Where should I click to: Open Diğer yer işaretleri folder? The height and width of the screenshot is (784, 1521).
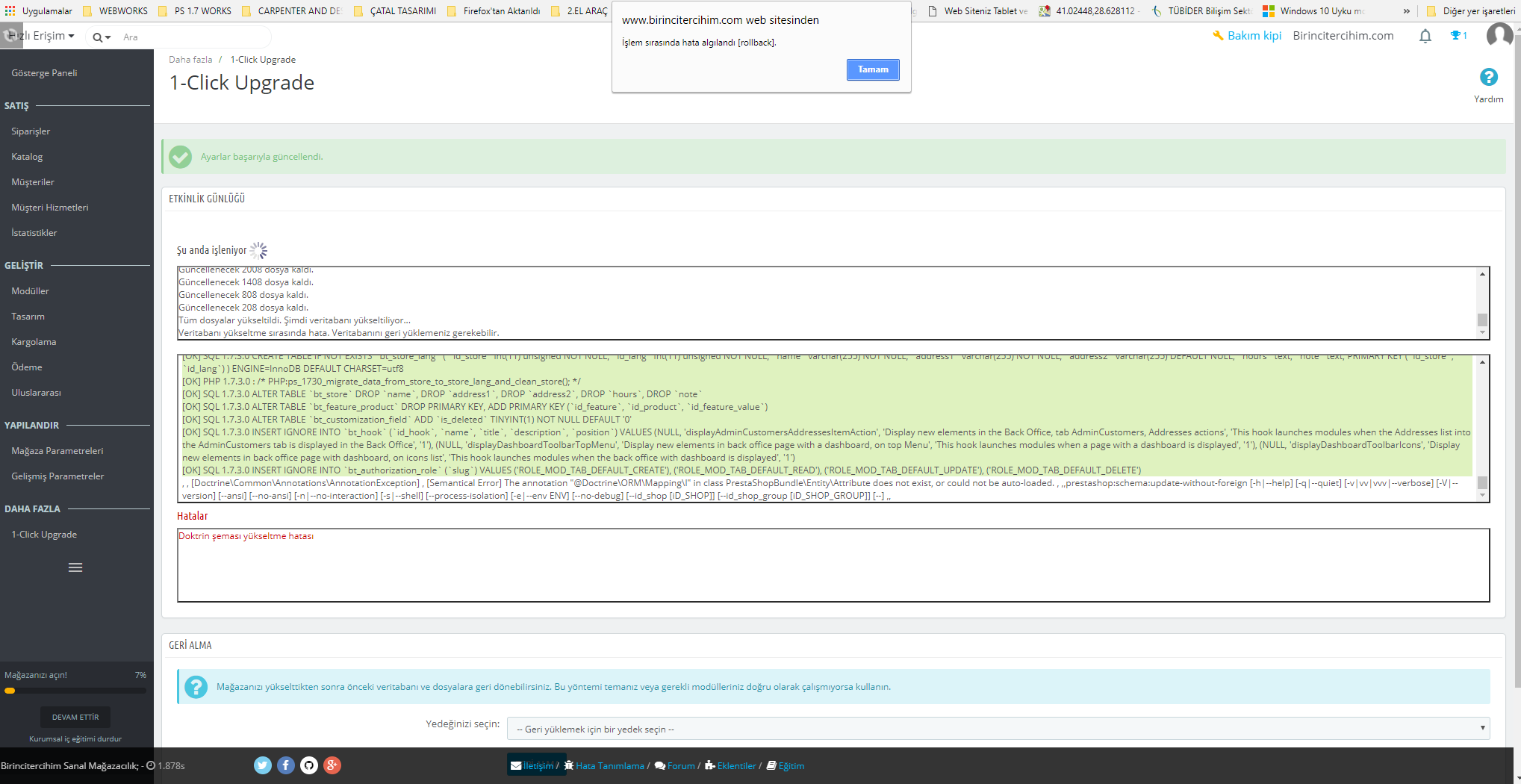click(1471, 11)
